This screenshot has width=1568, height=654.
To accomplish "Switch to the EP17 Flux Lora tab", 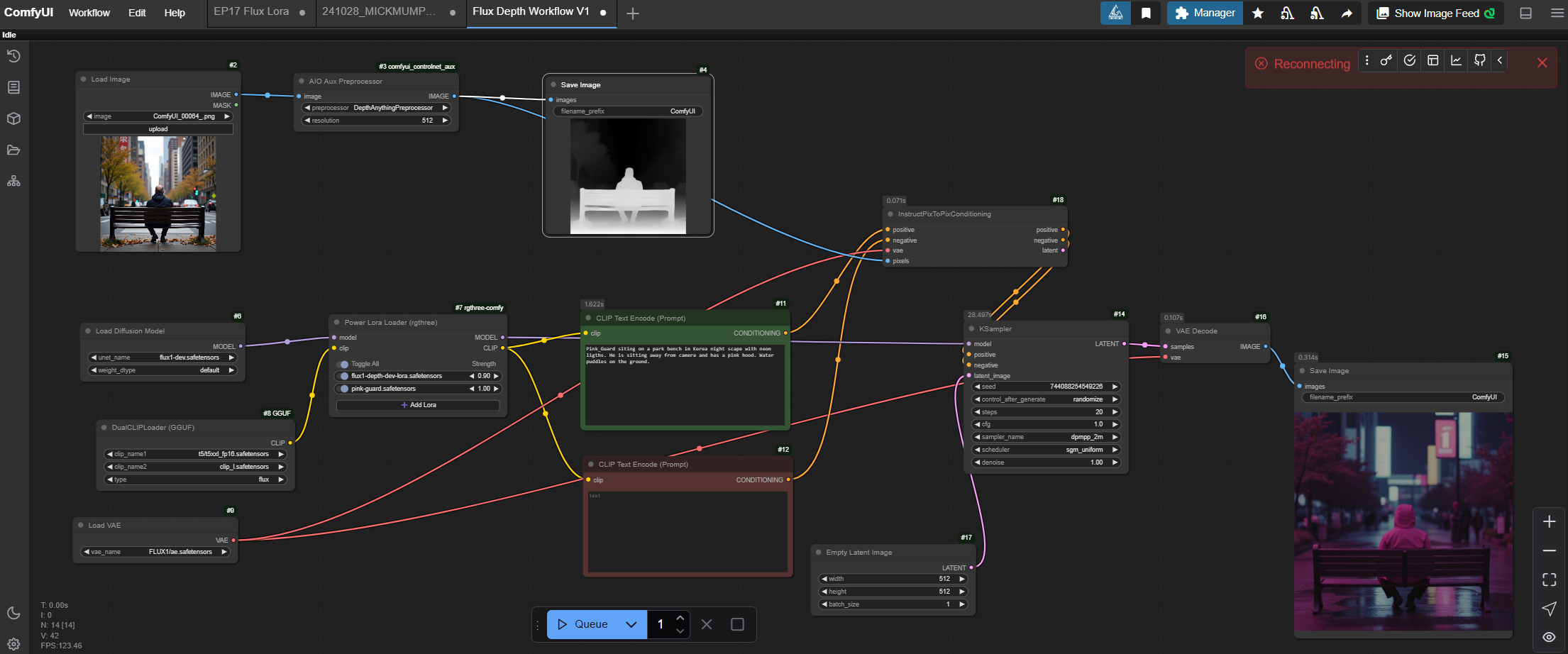I will click(x=250, y=11).
